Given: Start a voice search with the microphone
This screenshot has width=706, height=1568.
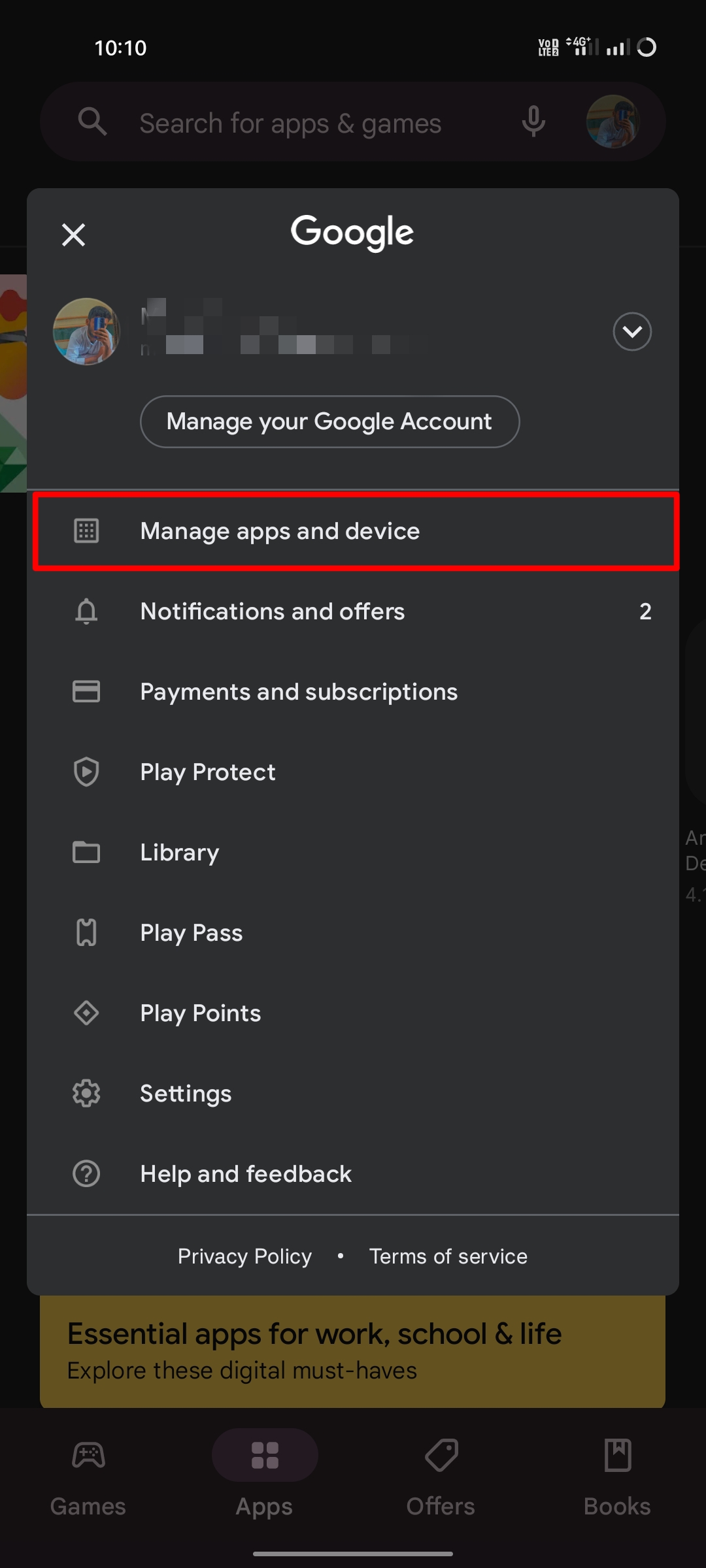Looking at the screenshot, I should coord(533,122).
